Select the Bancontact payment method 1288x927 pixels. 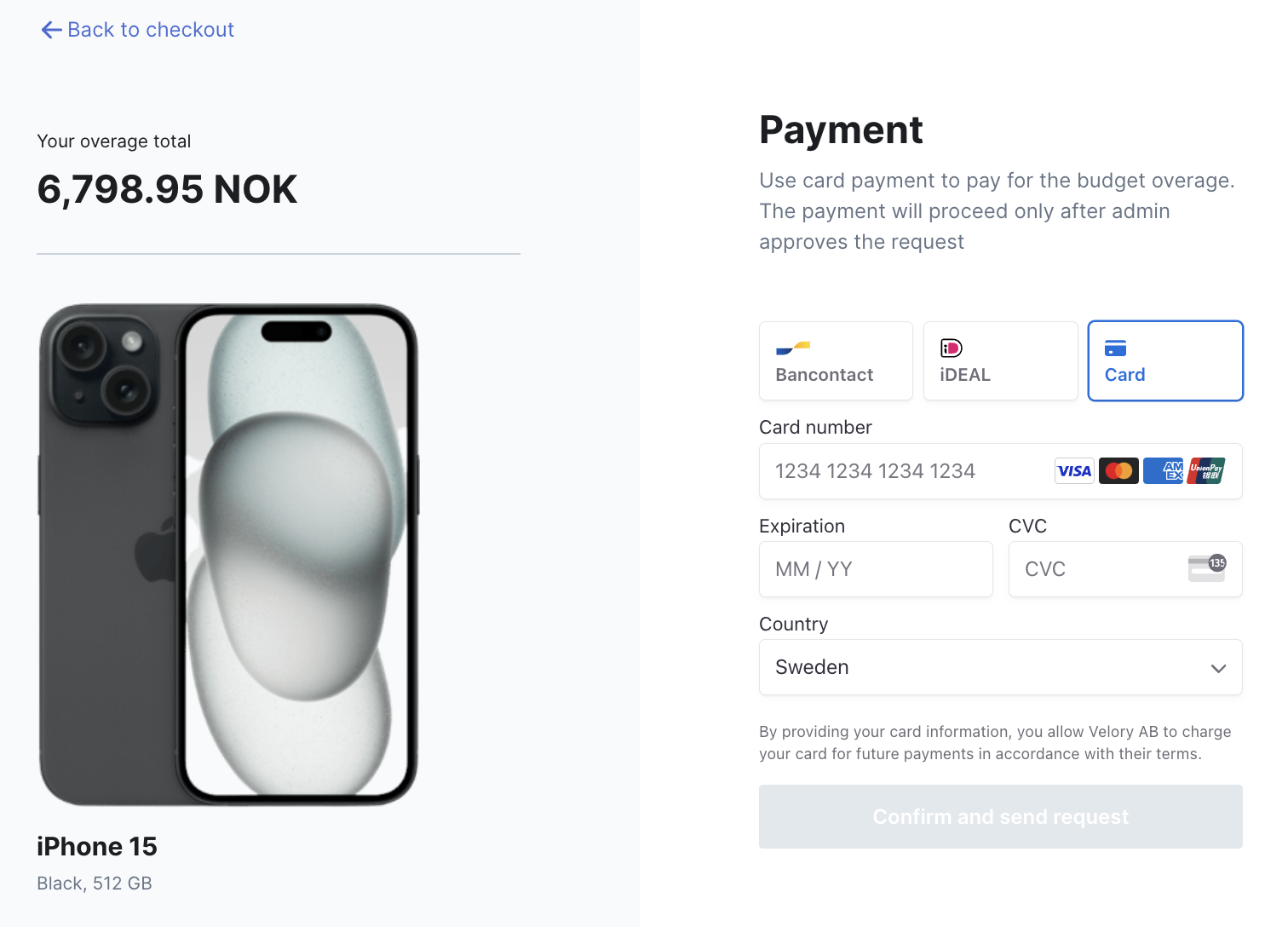(x=836, y=360)
